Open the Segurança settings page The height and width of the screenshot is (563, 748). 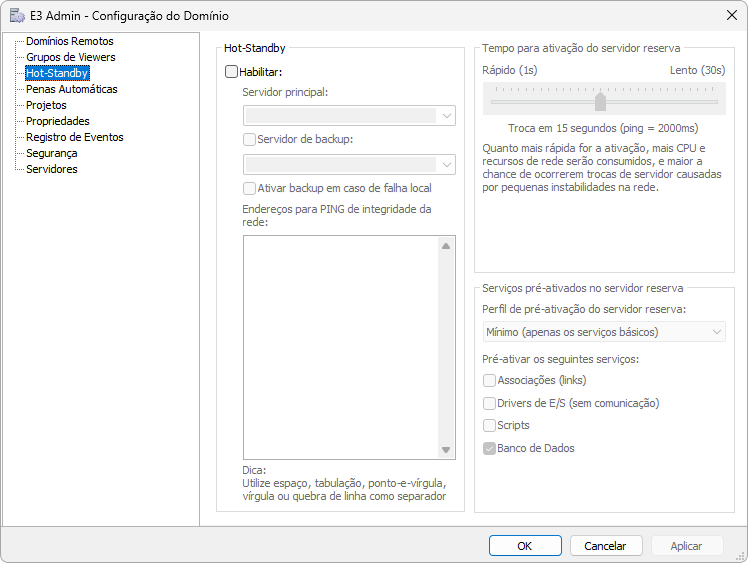pyautogui.click(x=51, y=153)
